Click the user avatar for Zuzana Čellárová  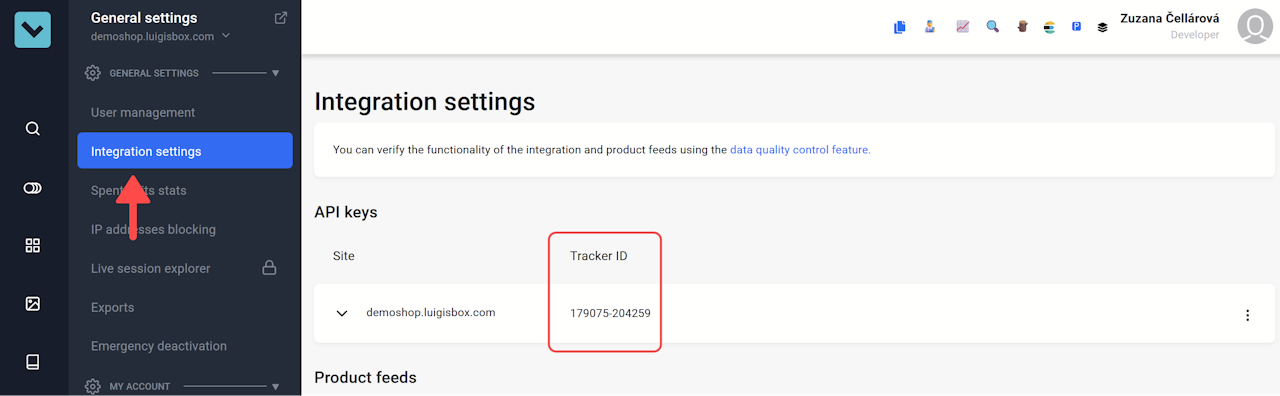coord(1255,27)
